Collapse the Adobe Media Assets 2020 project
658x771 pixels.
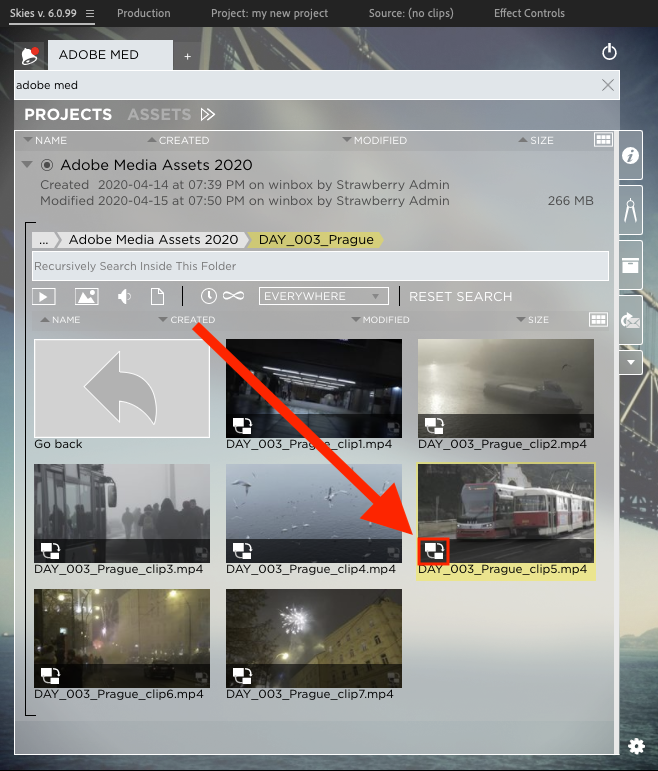[x=27, y=165]
